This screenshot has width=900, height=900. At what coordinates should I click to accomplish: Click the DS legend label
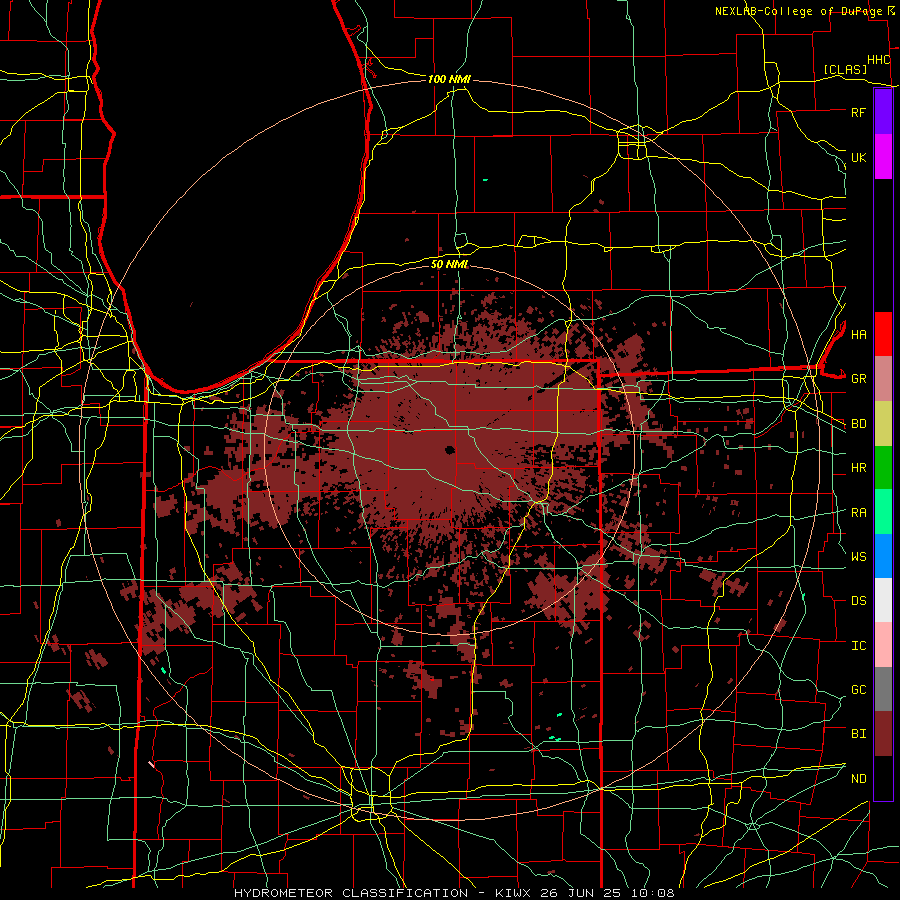(858, 601)
